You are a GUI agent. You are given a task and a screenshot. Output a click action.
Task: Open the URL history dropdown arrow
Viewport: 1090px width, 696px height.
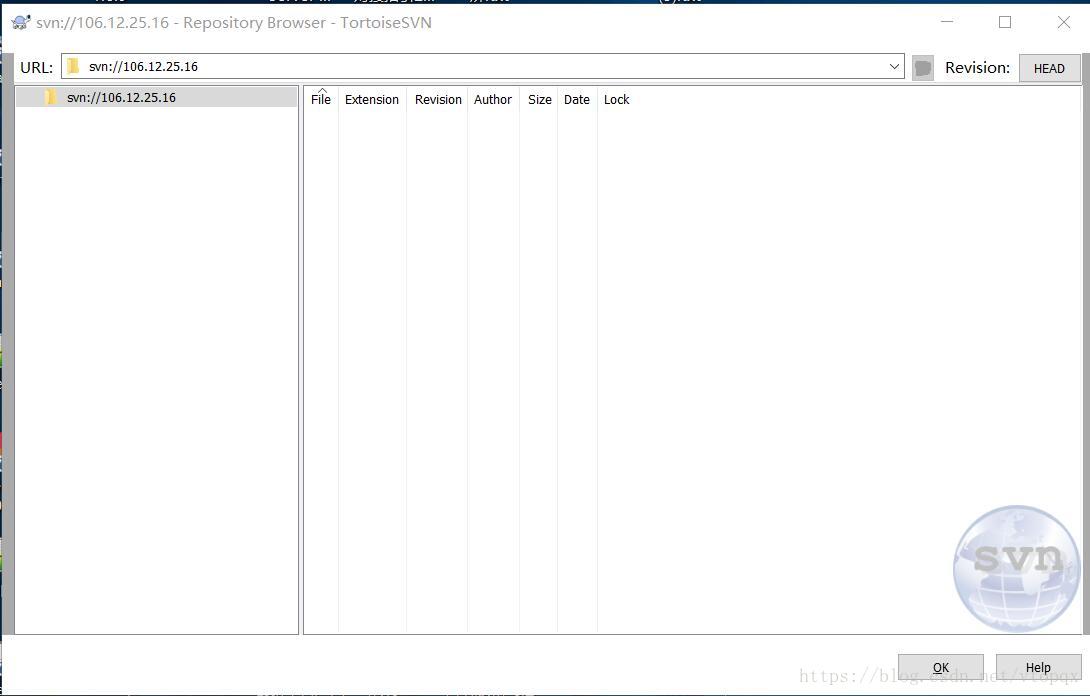(x=894, y=67)
